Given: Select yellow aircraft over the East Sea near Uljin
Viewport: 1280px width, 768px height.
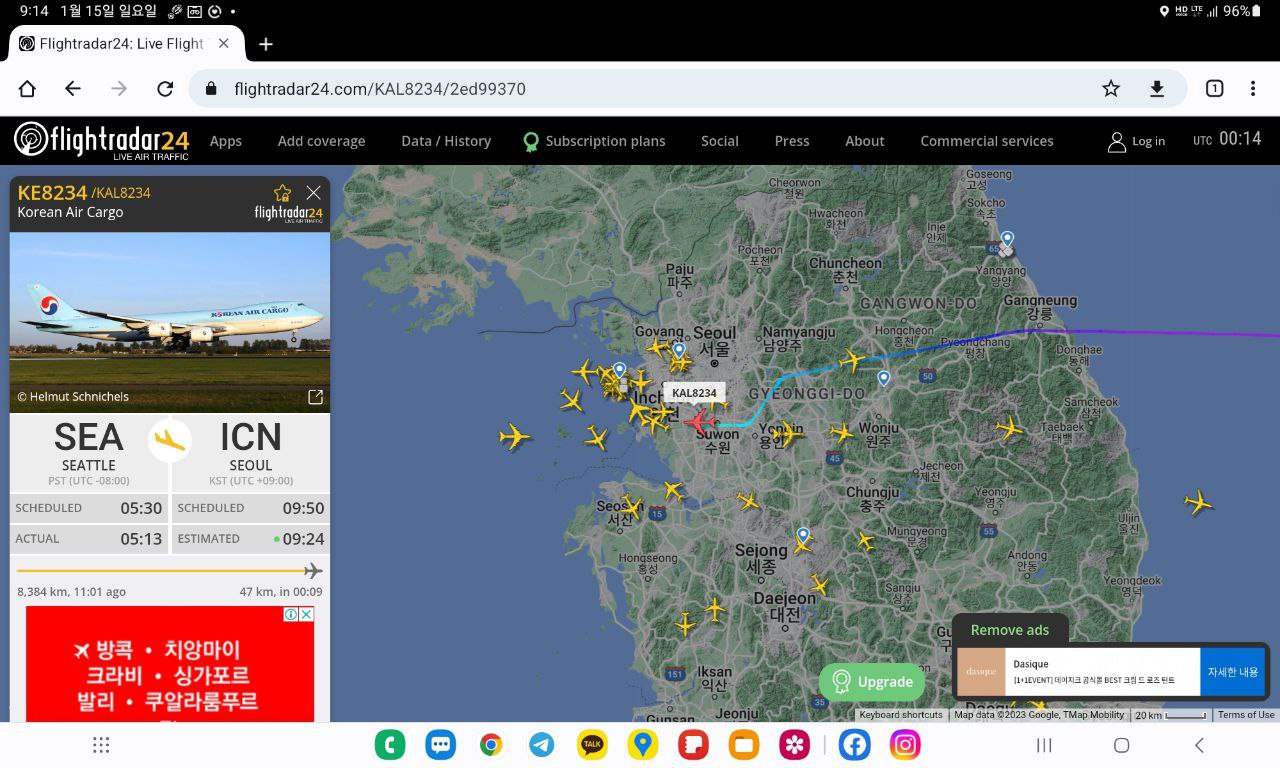Looking at the screenshot, I should [1198, 502].
